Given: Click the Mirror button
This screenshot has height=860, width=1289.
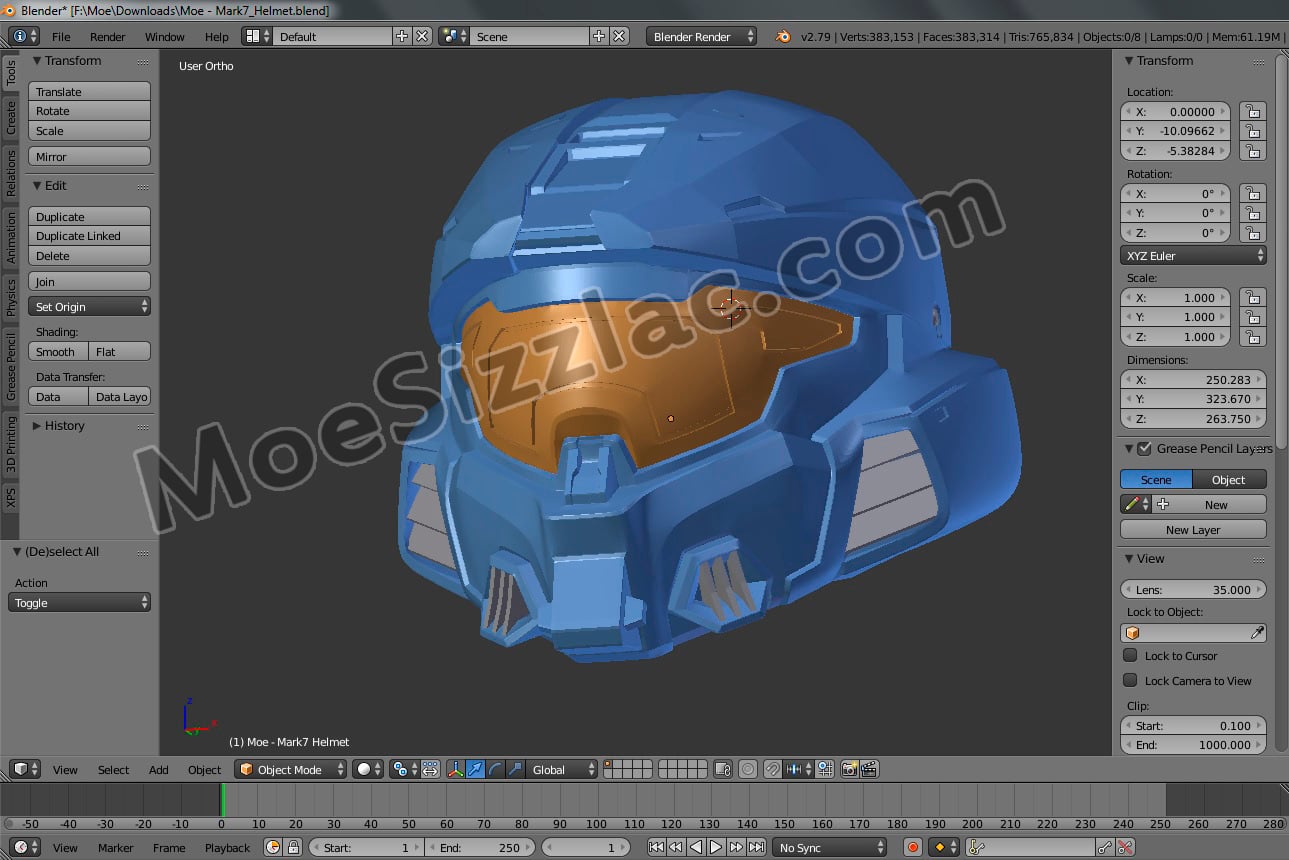Looking at the screenshot, I should click(90, 156).
